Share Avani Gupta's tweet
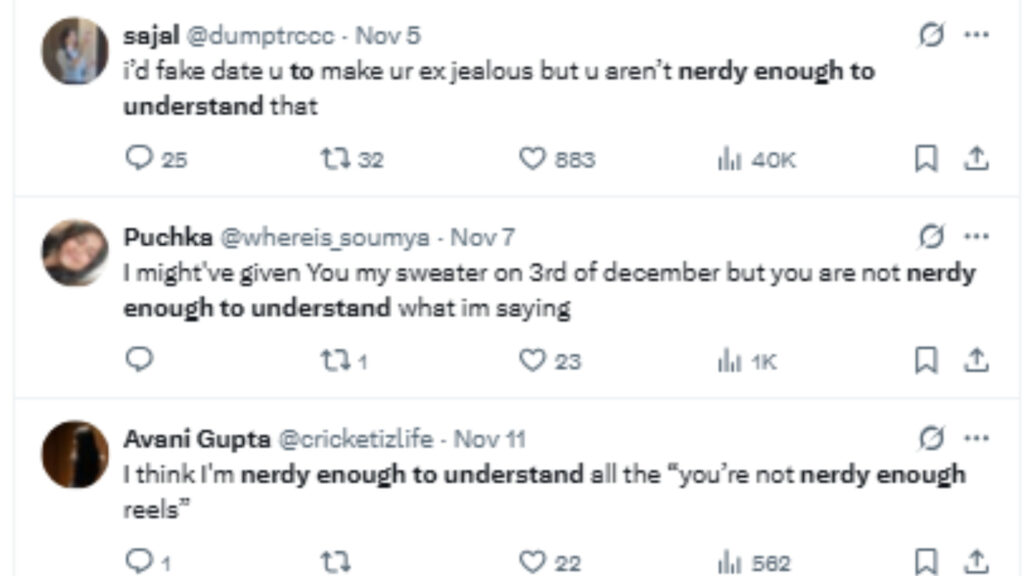 [x=977, y=561]
